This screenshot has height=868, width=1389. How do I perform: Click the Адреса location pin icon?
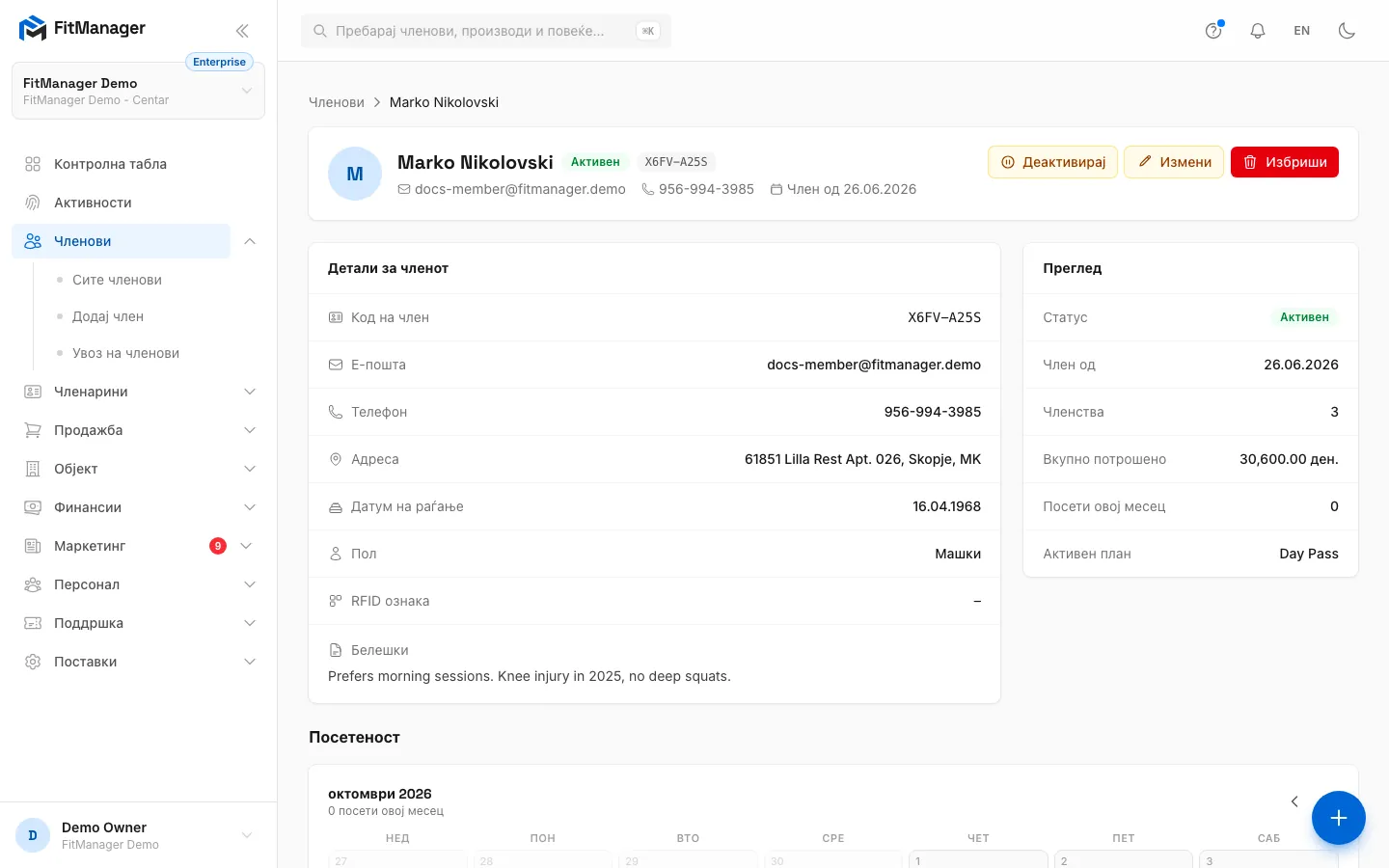click(336, 459)
